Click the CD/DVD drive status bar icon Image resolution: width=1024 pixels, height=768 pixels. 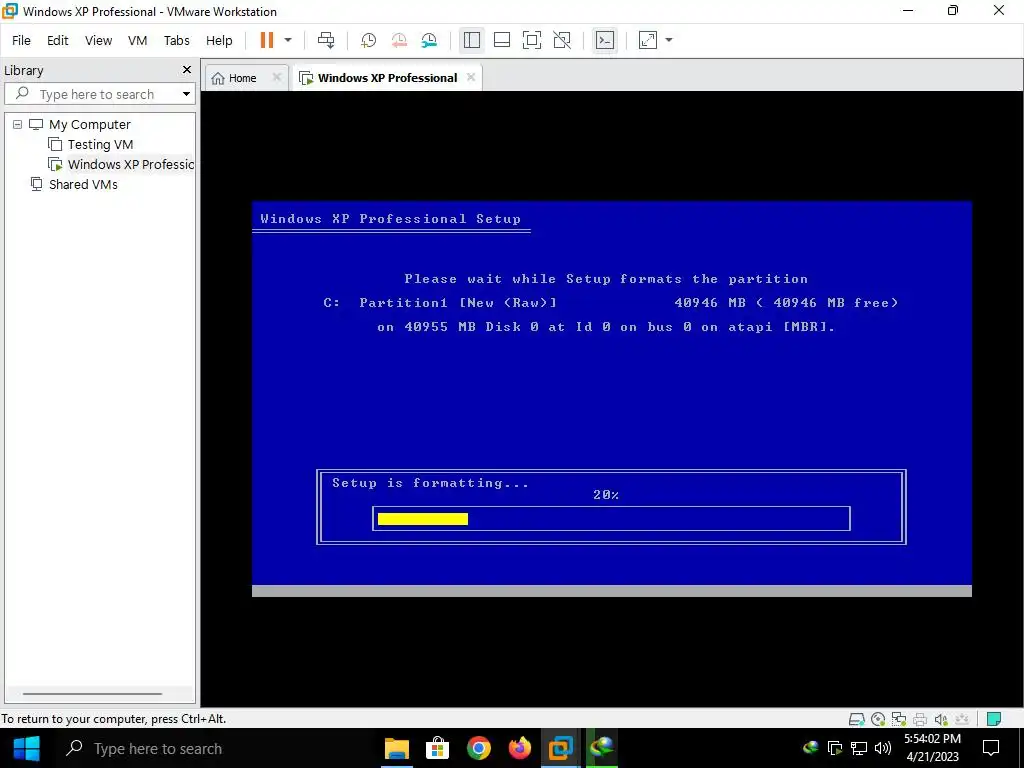pyautogui.click(x=878, y=719)
